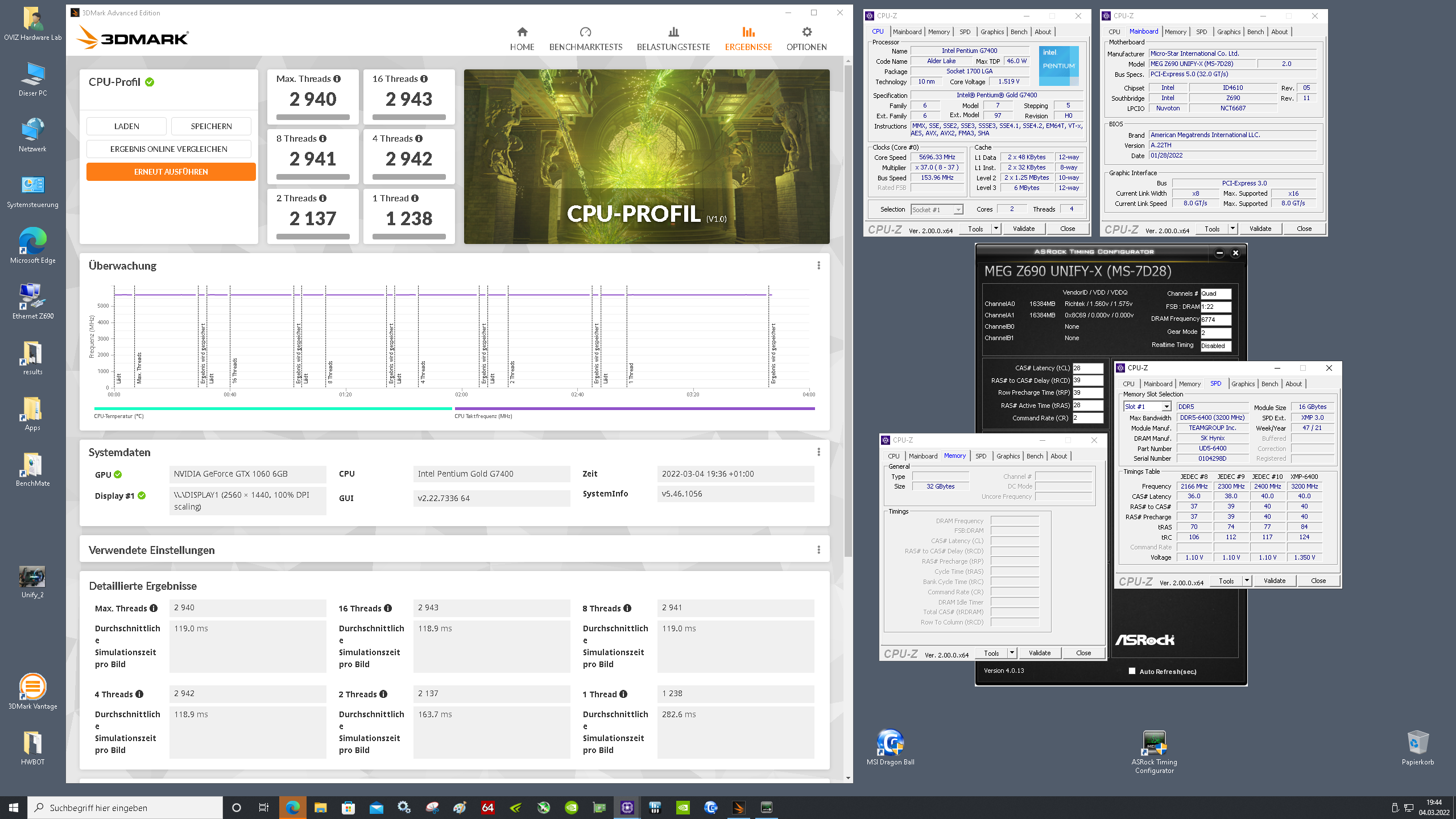Click the LADEN button
The height and width of the screenshot is (819, 1456).
tap(126, 126)
